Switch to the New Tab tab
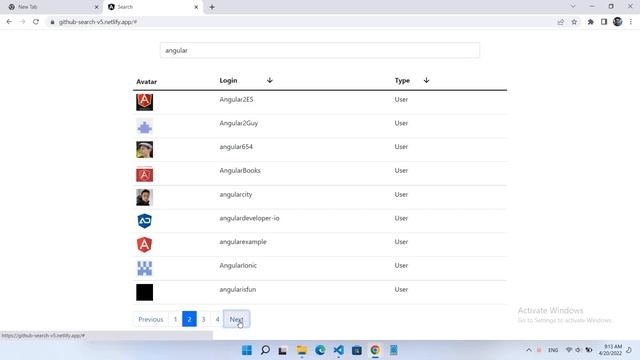 coord(52,7)
